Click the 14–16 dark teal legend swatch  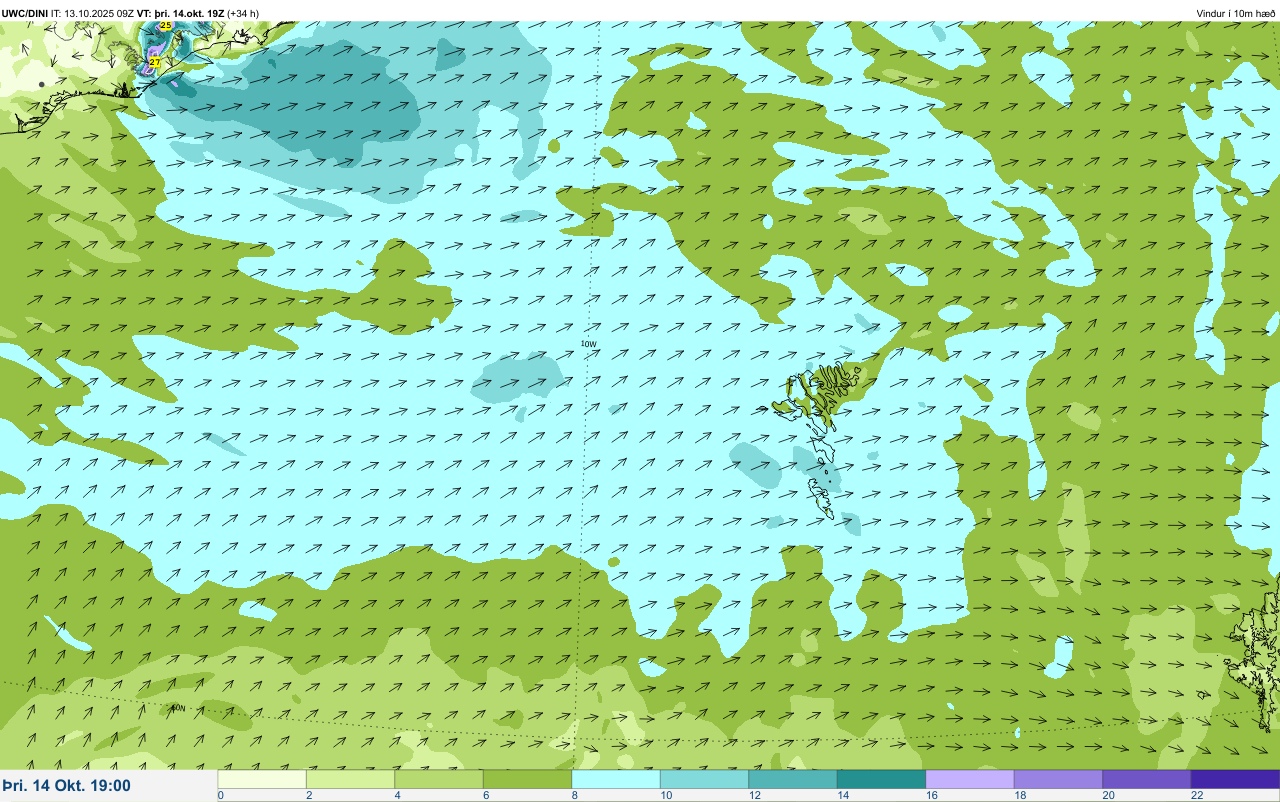881,779
